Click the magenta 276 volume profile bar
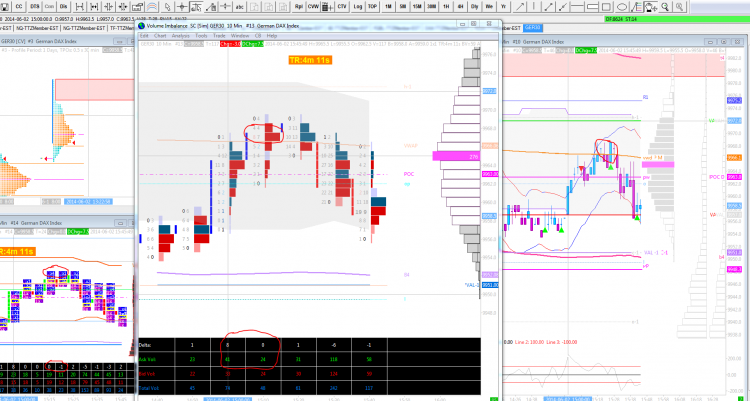 456,156
